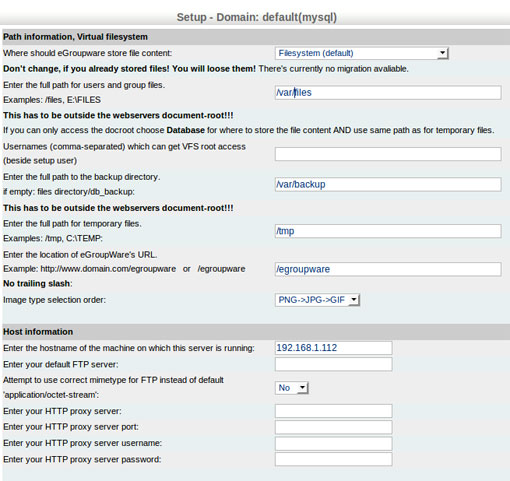Click the hostname field containing 192.168.1.112
Screen dimensions: 510x481
click(x=334, y=348)
